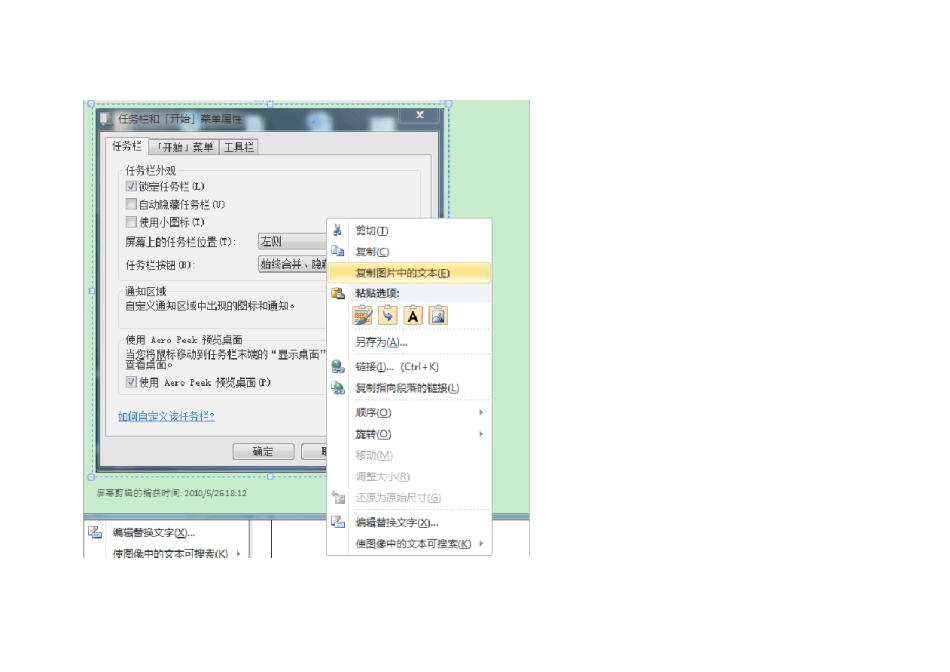Click the icon beside 还原为原始尺寸(G)

tap(338, 497)
